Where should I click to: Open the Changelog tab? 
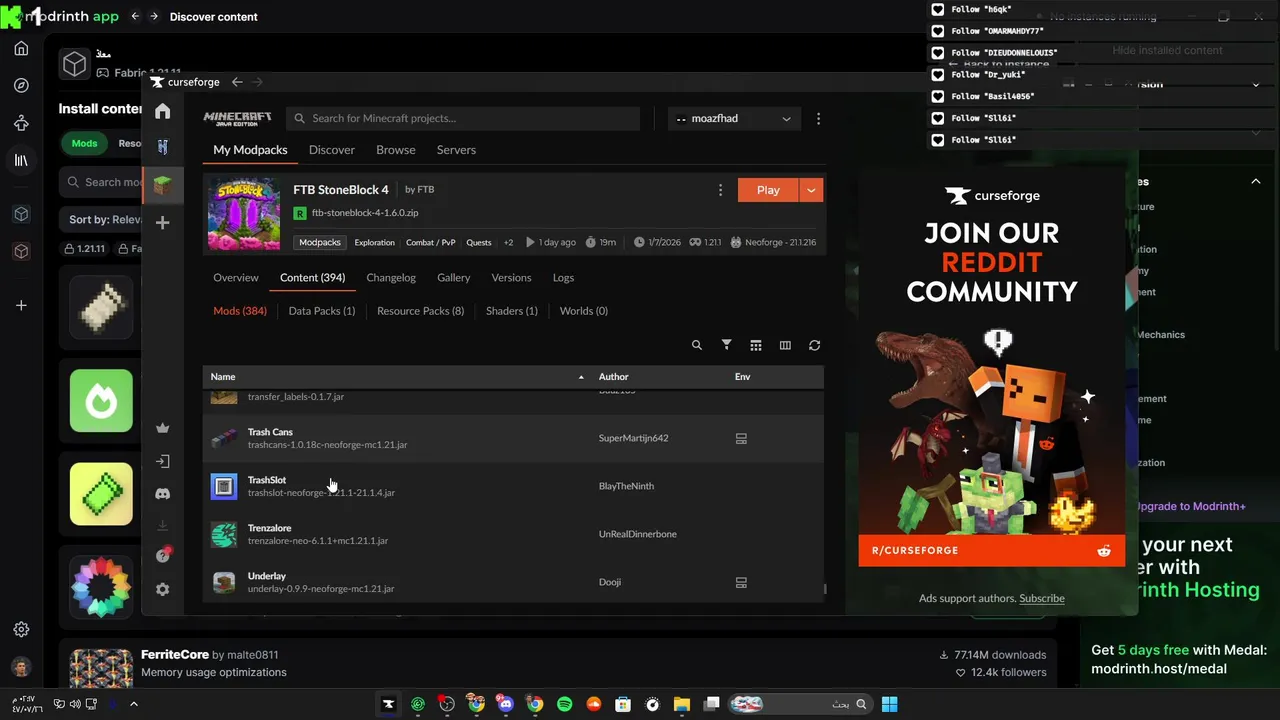point(391,278)
